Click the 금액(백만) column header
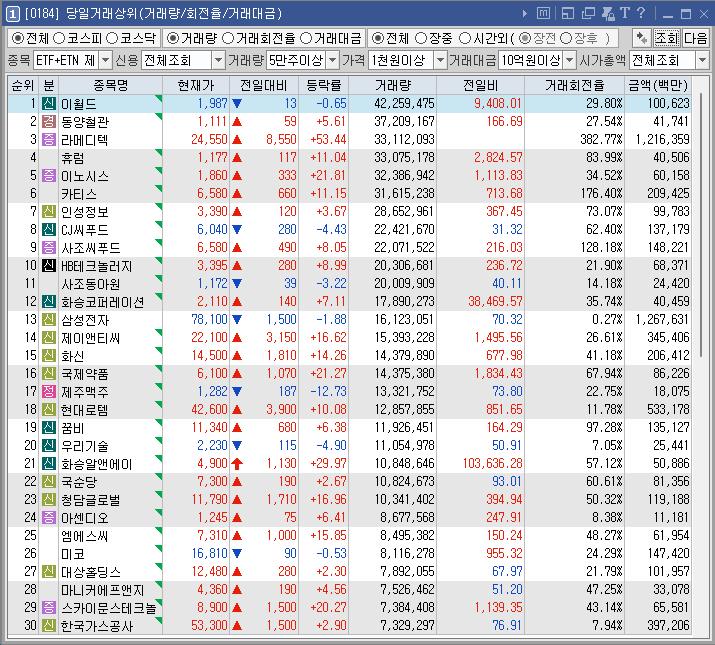The height and width of the screenshot is (645, 715). pyautogui.click(x=658, y=85)
